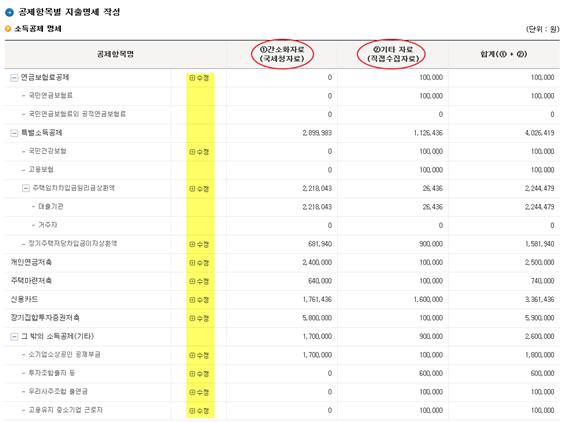Click 수정 for 연금보험료공제

(199, 78)
